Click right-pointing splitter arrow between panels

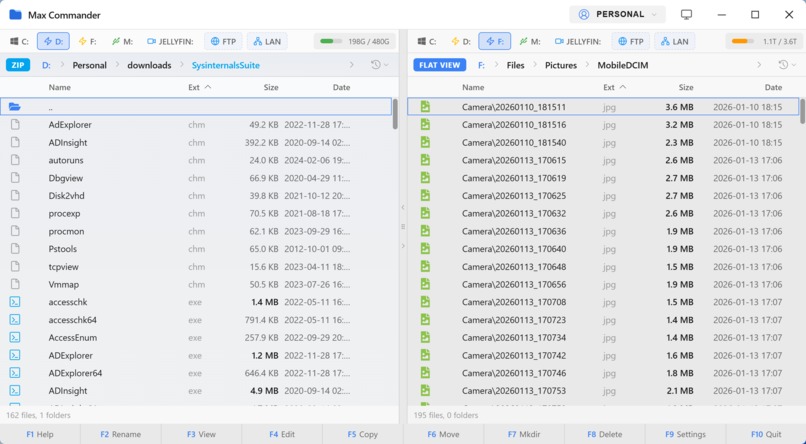pyautogui.click(x=403, y=246)
